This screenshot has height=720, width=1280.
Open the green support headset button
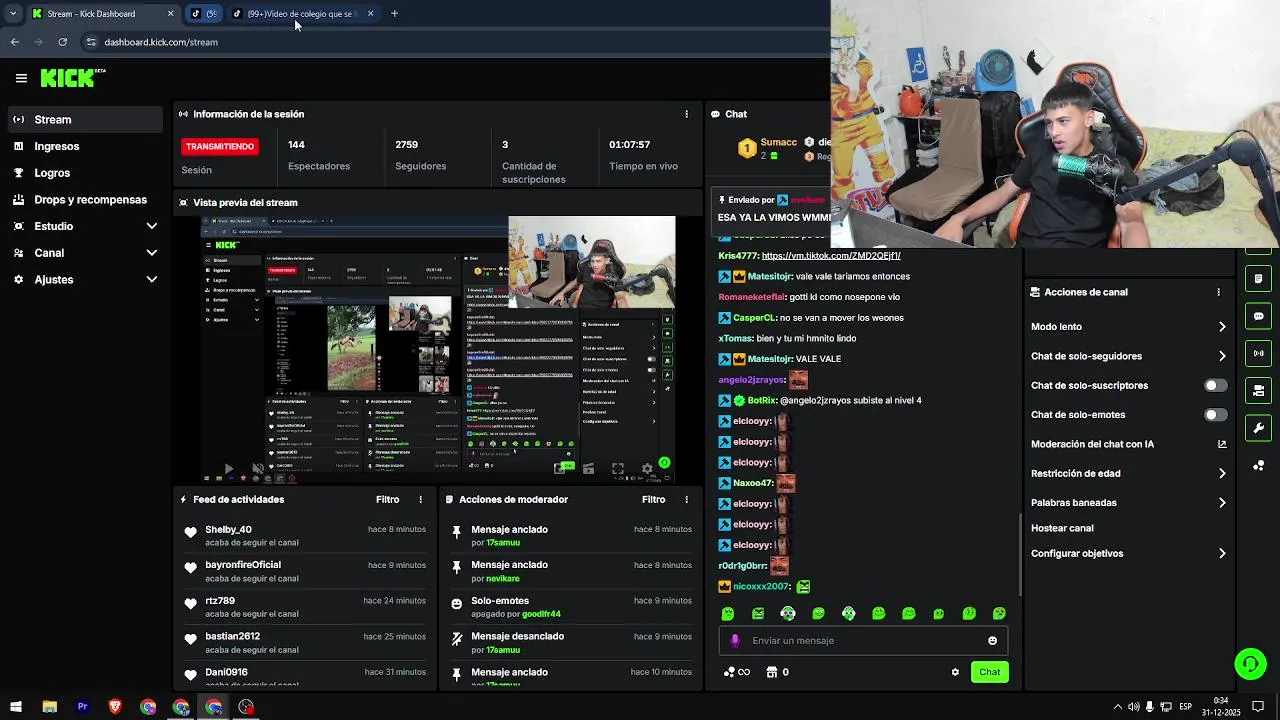coord(1249,663)
